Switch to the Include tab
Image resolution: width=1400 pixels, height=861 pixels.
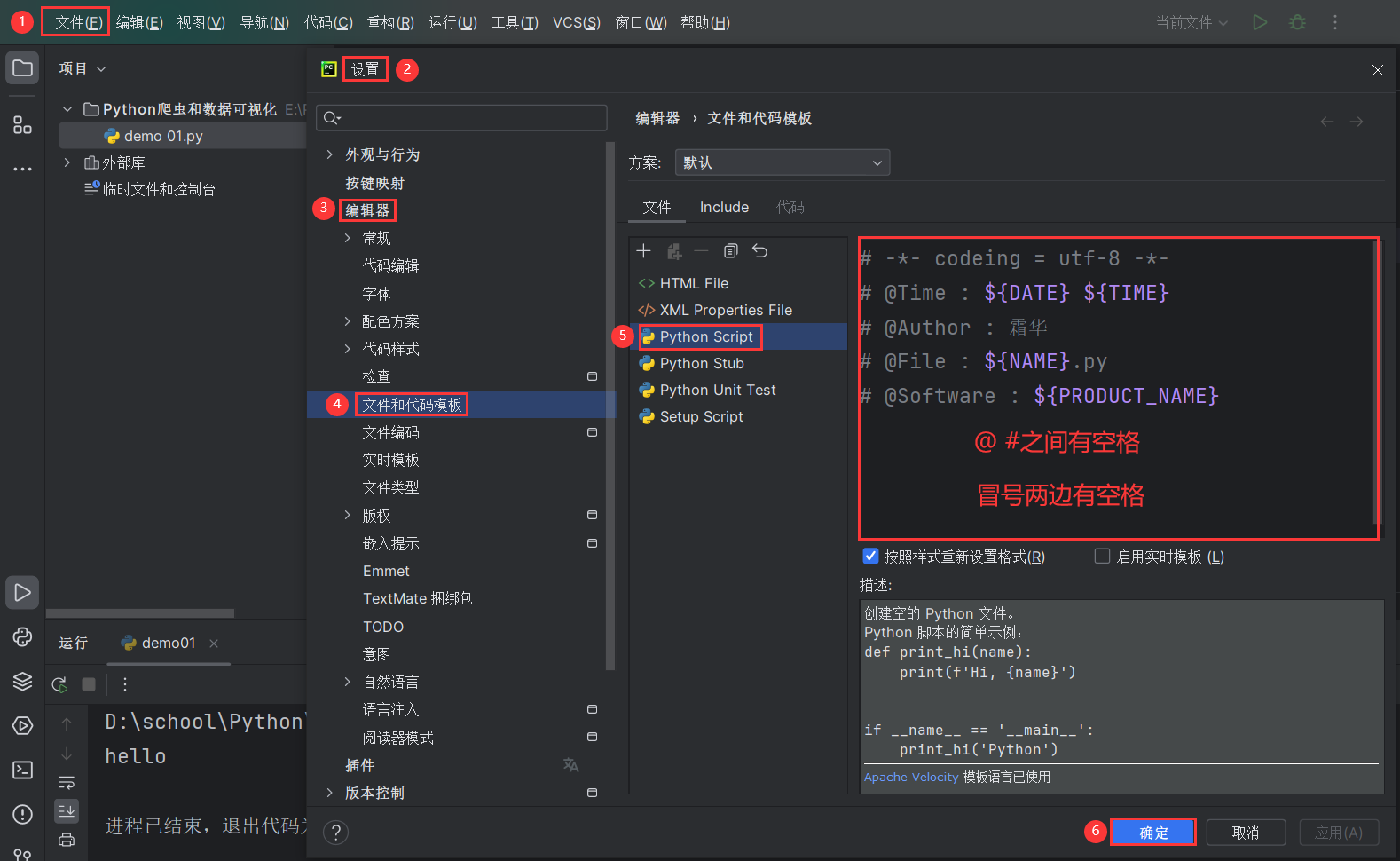point(724,207)
